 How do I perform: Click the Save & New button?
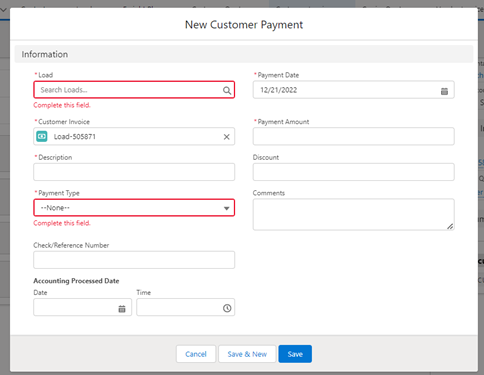click(247, 354)
